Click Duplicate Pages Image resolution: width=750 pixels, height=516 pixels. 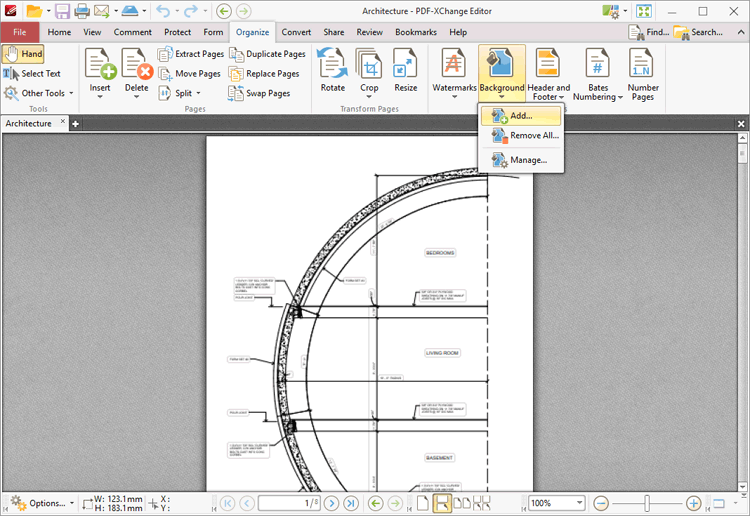267,54
